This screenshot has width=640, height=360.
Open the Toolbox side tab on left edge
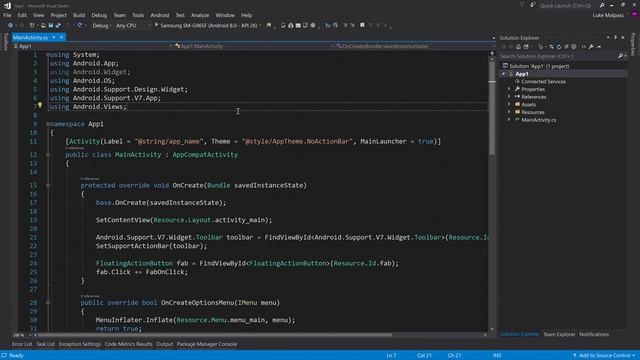pyautogui.click(x=5, y=42)
